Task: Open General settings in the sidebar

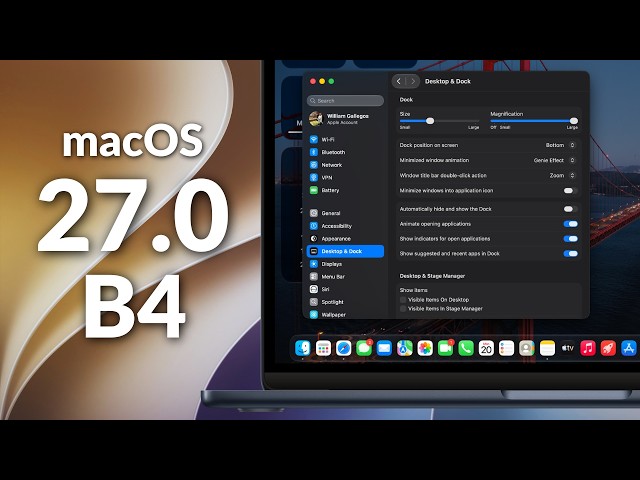Action: pyautogui.click(x=345, y=213)
